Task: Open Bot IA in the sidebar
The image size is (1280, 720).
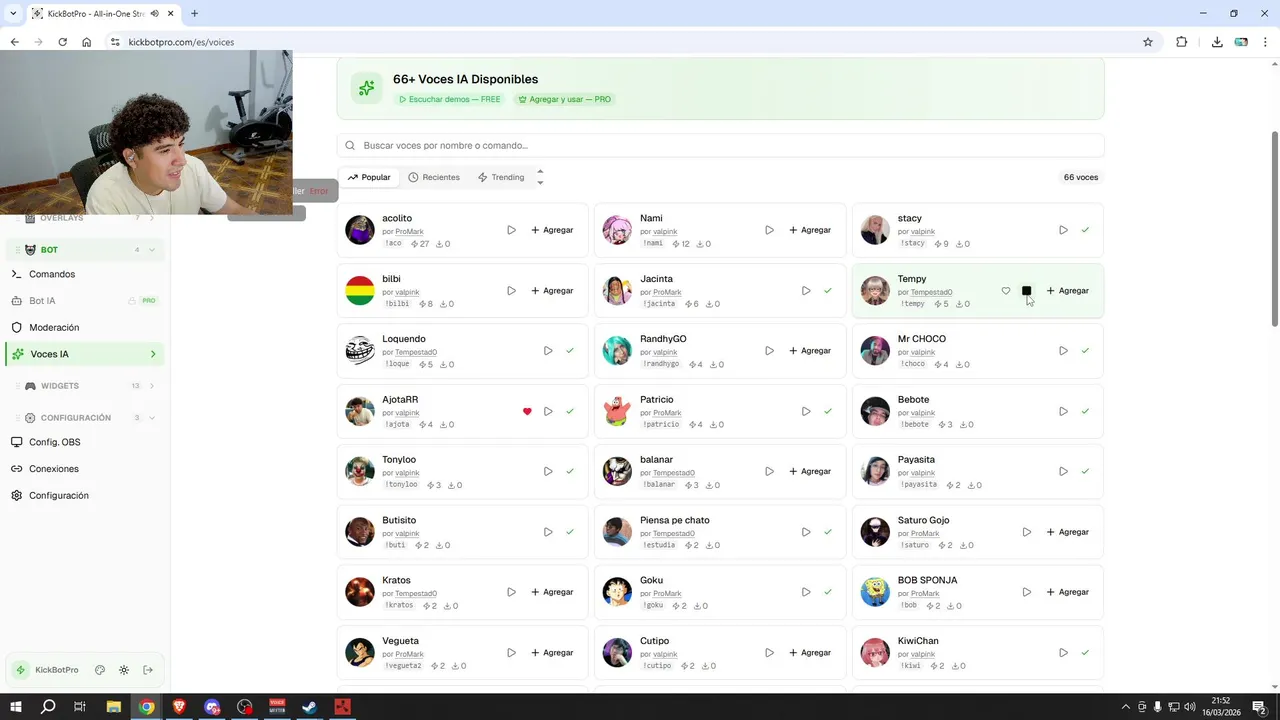Action: 85,301
